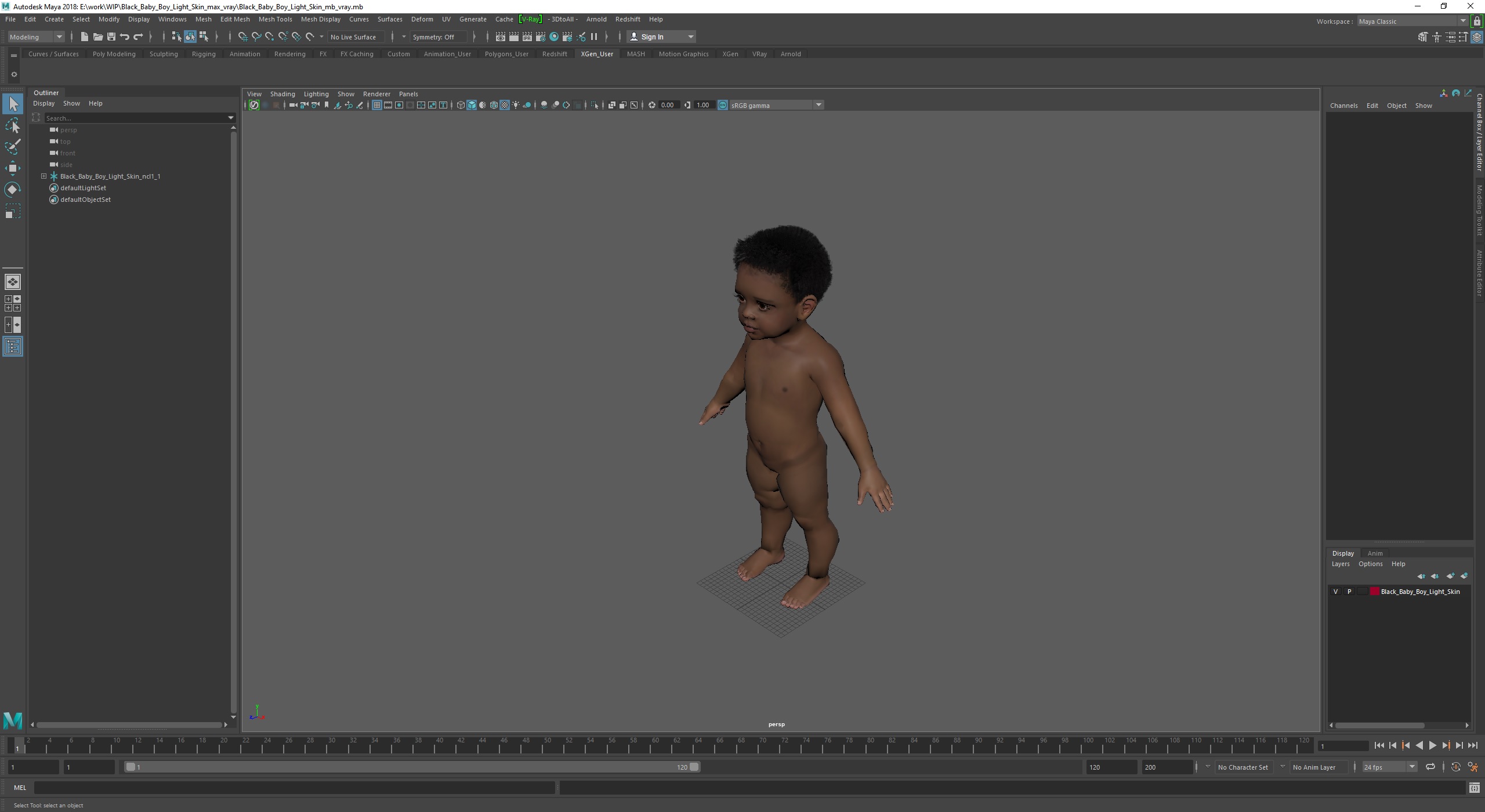1485x812 pixels.
Task: Open the Modeling menu set dropdown
Action: (36, 37)
